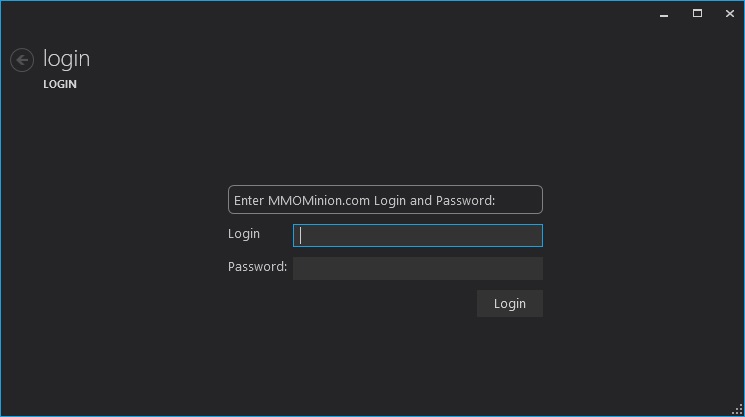This screenshot has width=745, height=417.
Task: Focus the Login username field
Action: click(417, 235)
